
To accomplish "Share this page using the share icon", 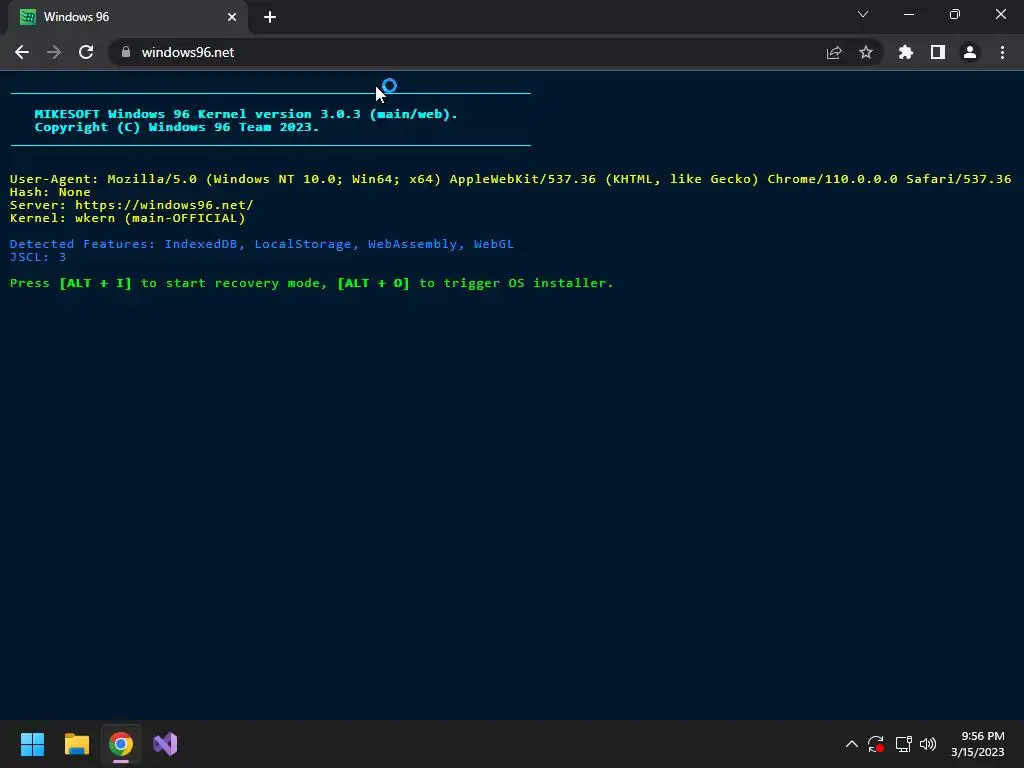I will pyautogui.click(x=834, y=52).
